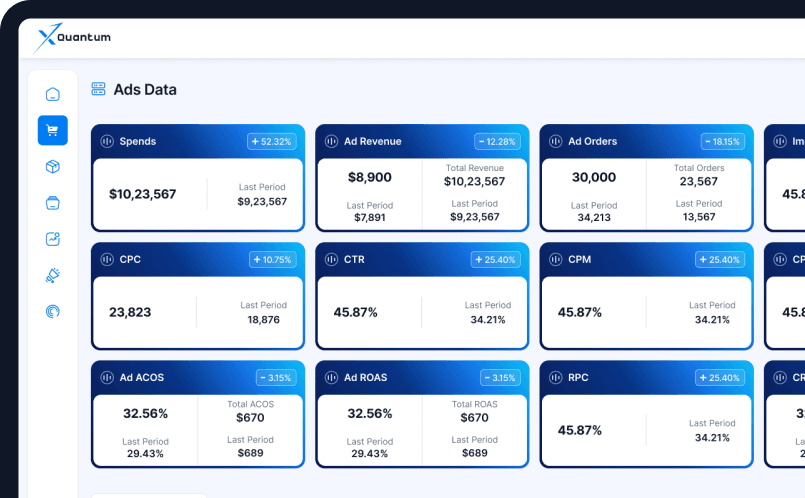
Task: Click the Spends card chart icon
Action: point(107,141)
